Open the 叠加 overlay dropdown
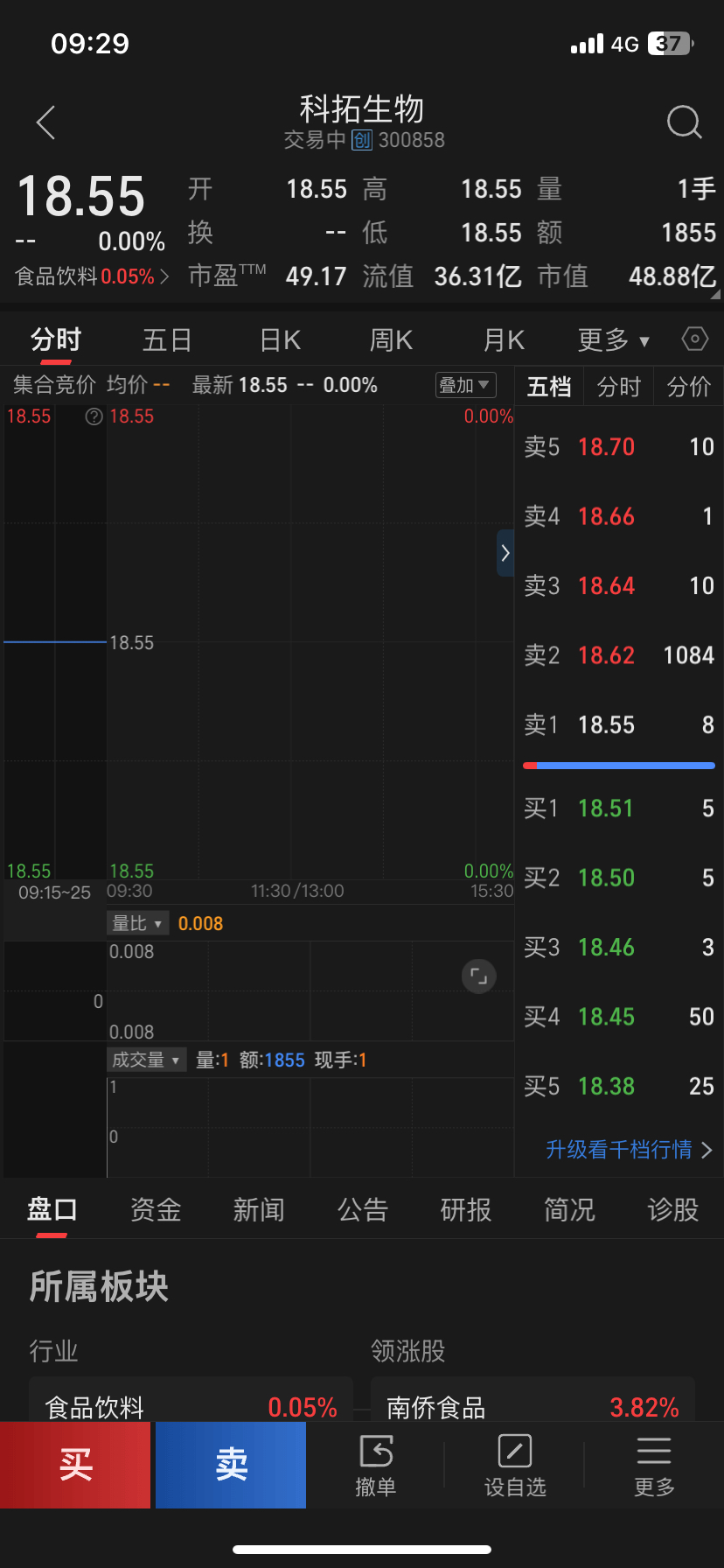724x1568 pixels. 465,385
